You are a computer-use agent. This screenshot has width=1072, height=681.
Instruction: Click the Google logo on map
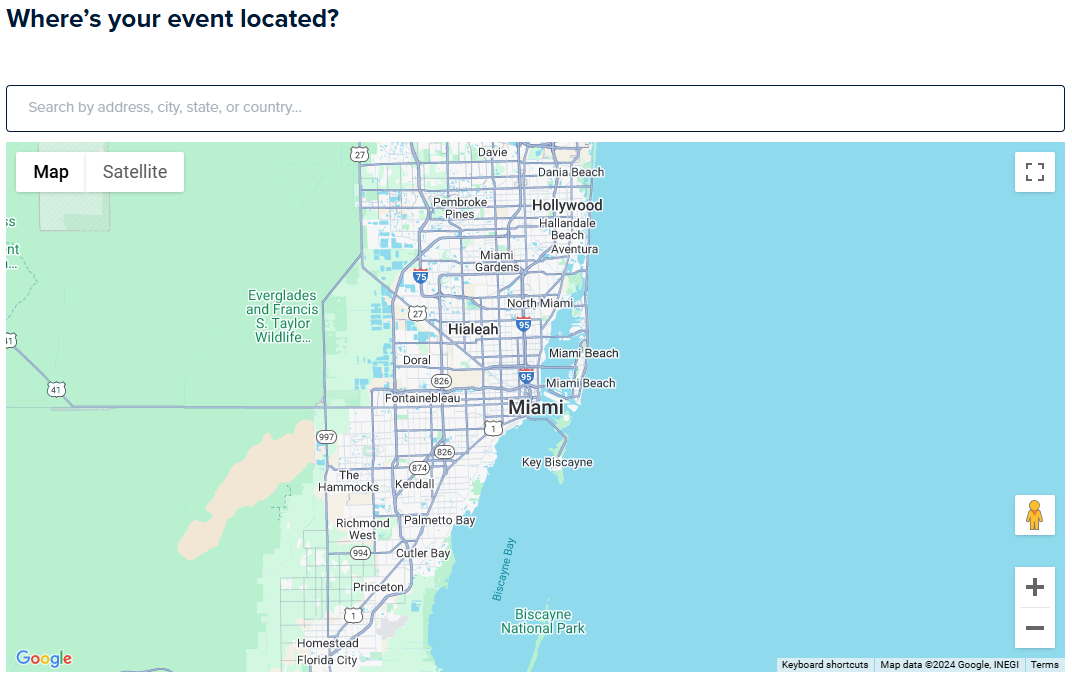tap(44, 658)
